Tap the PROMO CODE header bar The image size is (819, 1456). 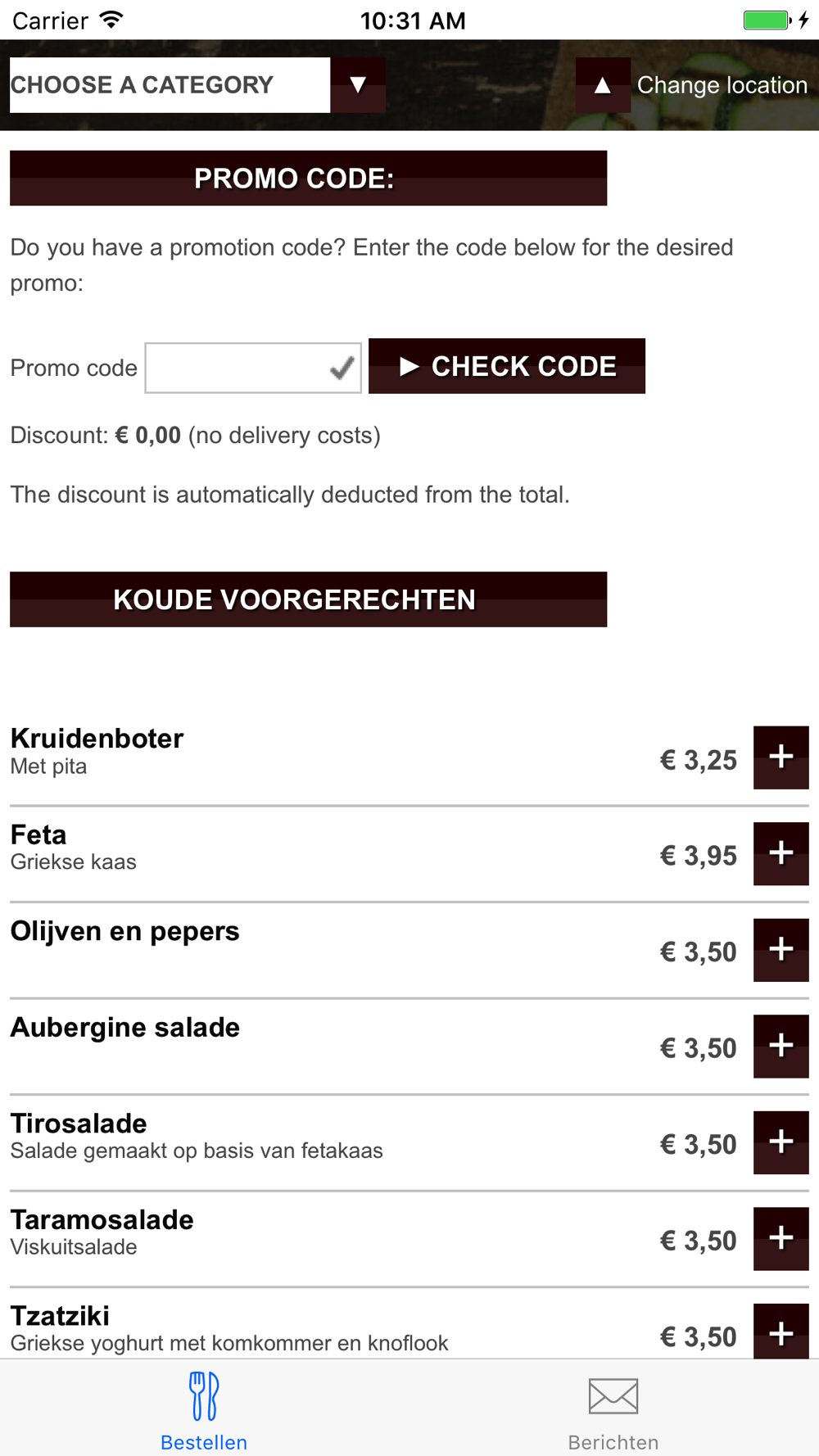(x=309, y=178)
